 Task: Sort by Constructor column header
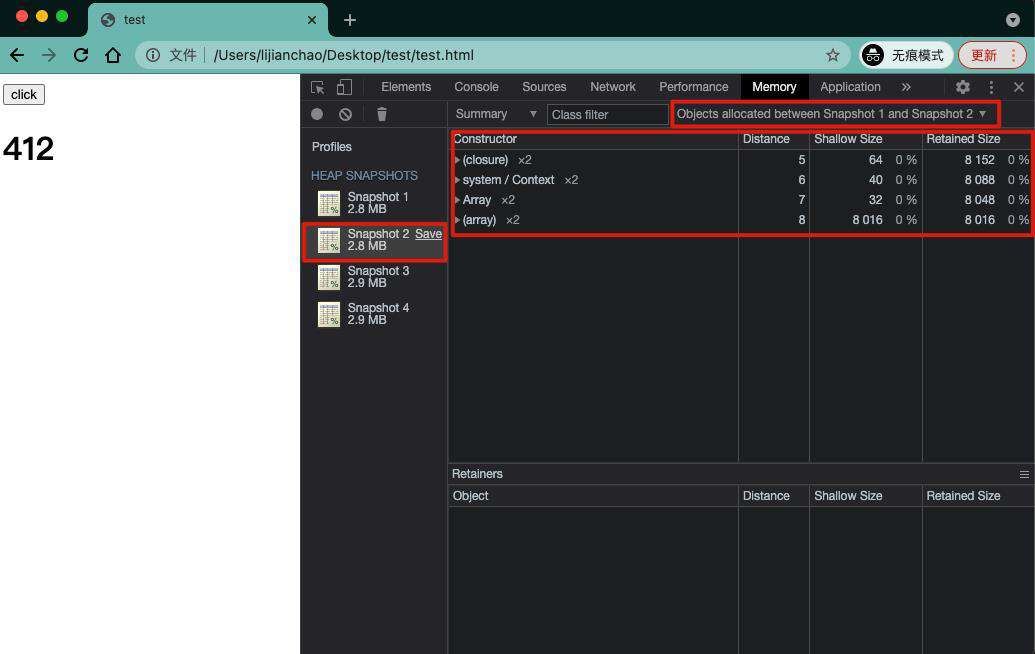(x=593, y=139)
